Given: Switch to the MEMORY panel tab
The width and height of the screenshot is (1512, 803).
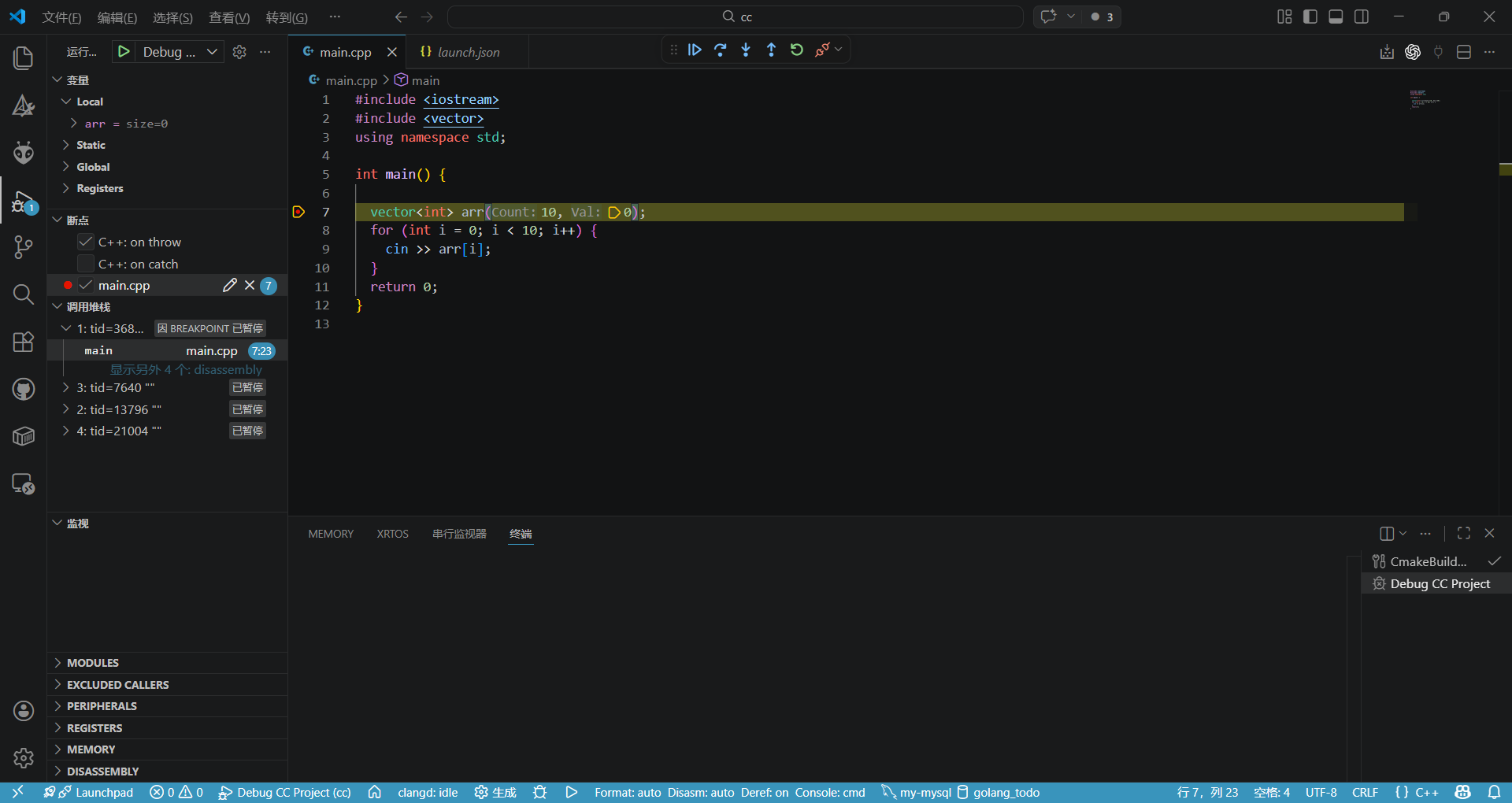Looking at the screenshot, I should tap(331, 534).
